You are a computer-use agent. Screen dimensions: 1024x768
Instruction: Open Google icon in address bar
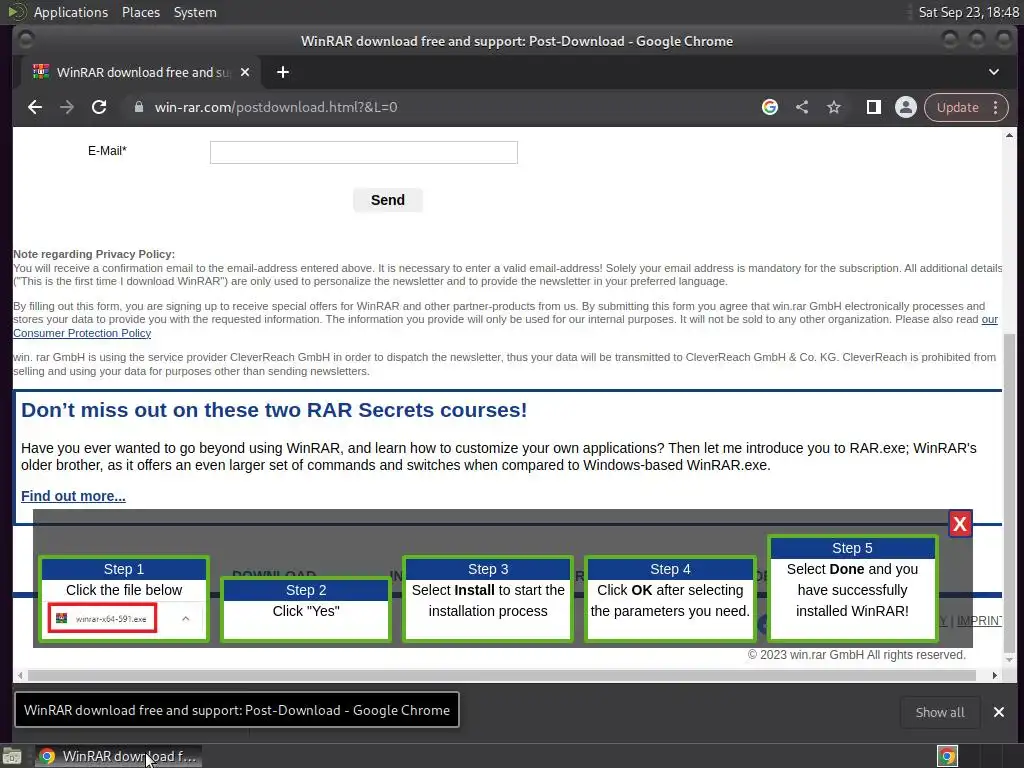point(770,107)
